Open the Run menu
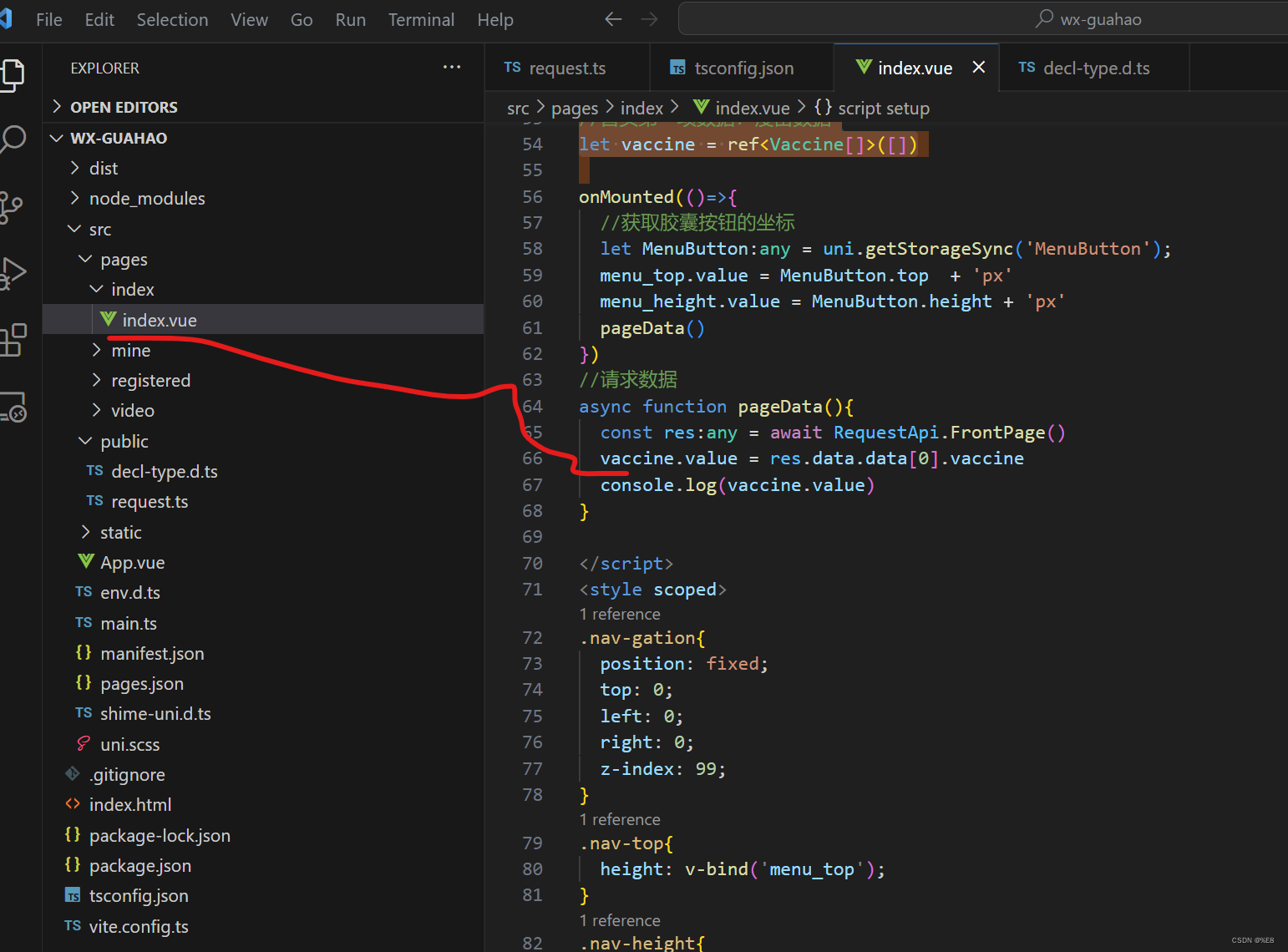This screenshot has width=1288, height=952. 351,19
